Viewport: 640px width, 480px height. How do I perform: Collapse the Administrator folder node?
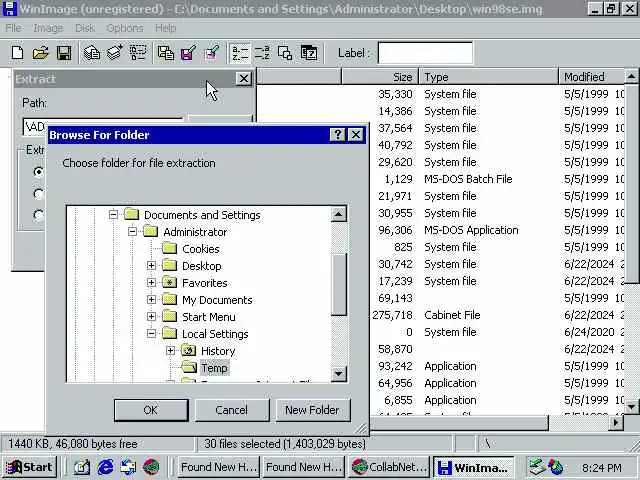tap(132, 231)
